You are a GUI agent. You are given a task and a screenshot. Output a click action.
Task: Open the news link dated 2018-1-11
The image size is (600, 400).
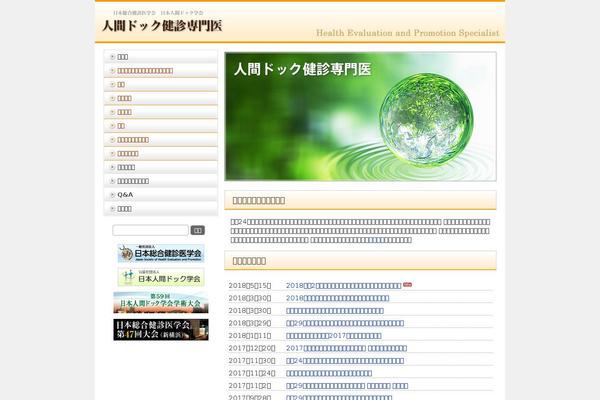(x=334, y=336)
